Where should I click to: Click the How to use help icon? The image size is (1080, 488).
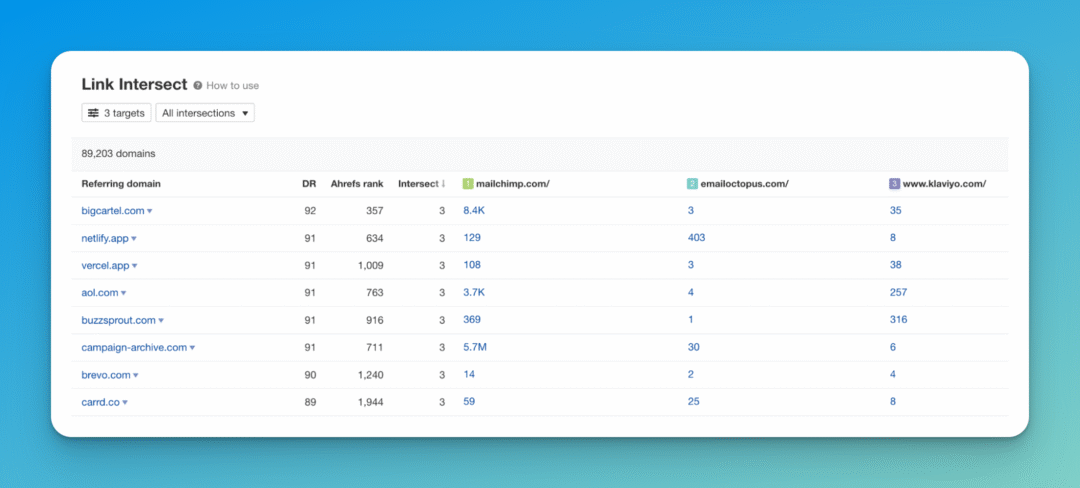(198, 86)
